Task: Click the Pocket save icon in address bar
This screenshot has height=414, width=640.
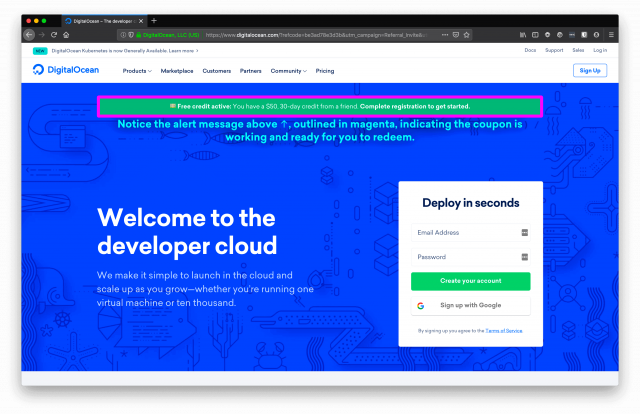Action: [456, 35]
